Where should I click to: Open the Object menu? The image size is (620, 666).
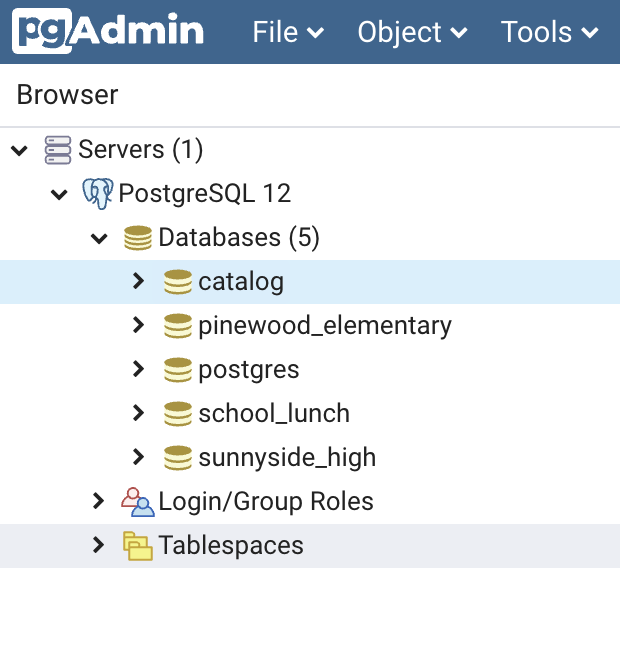click(412, 32)
